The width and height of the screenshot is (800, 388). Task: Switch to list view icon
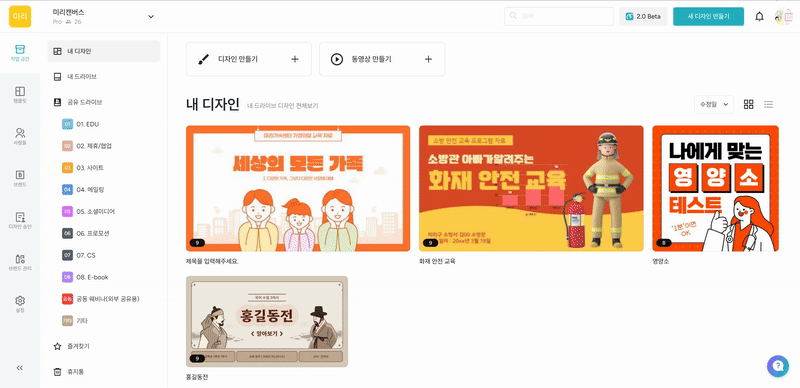coord(768,104)
